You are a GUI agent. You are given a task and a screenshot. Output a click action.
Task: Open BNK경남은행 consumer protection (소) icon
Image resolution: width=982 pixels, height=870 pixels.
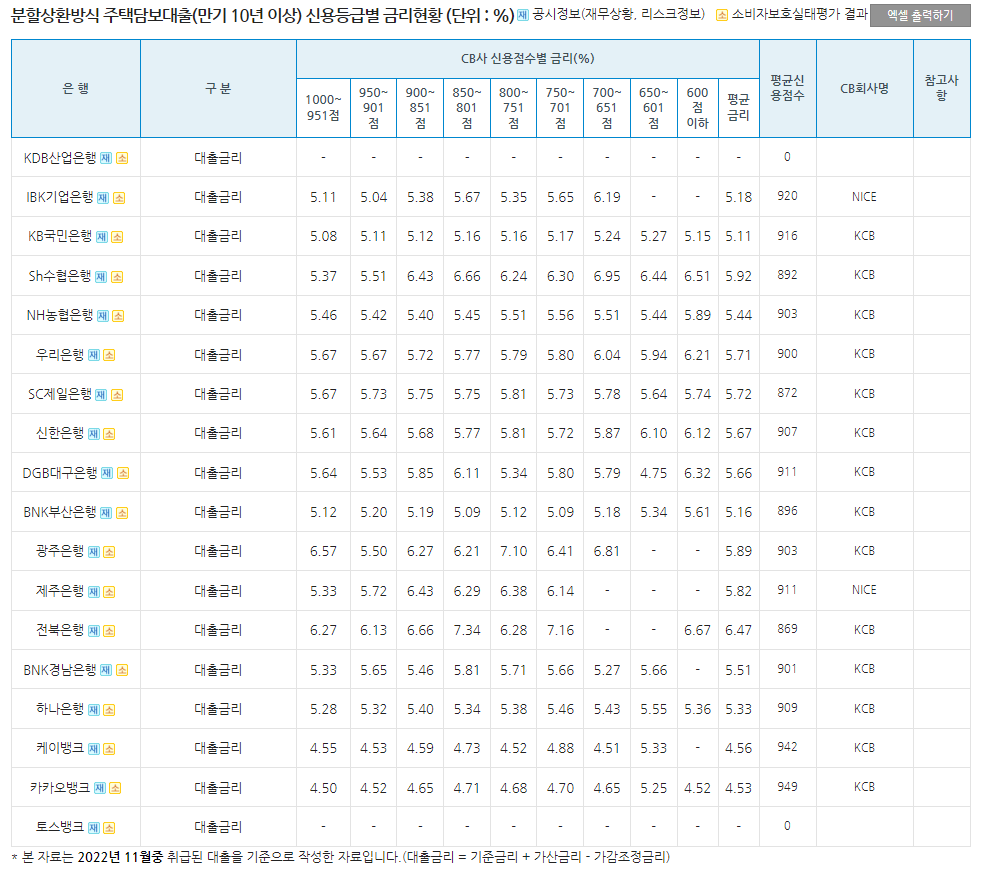pos(122,670)
